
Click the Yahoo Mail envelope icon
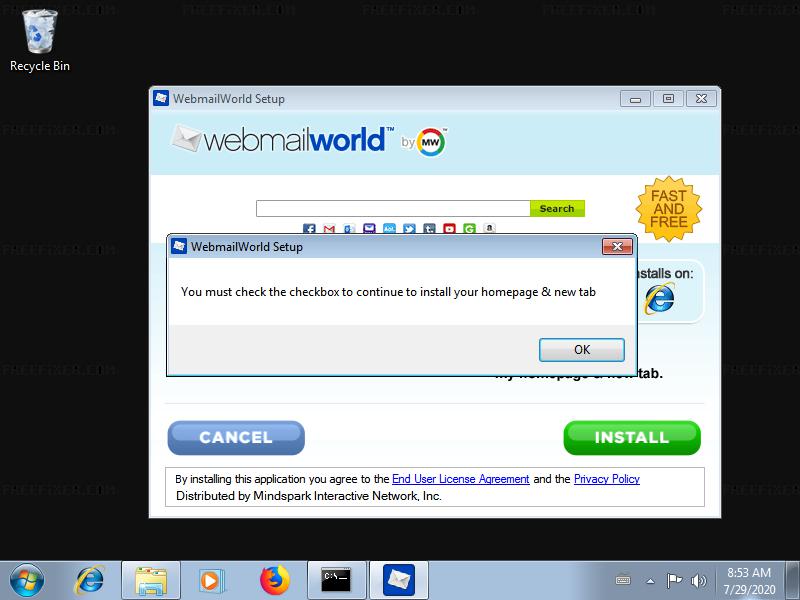369,229
